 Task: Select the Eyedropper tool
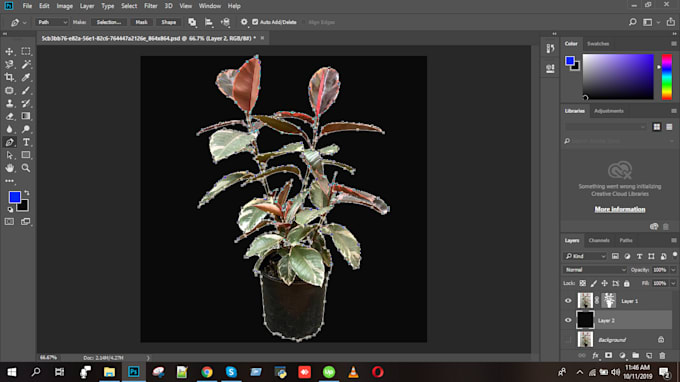[x=26, y=78]
